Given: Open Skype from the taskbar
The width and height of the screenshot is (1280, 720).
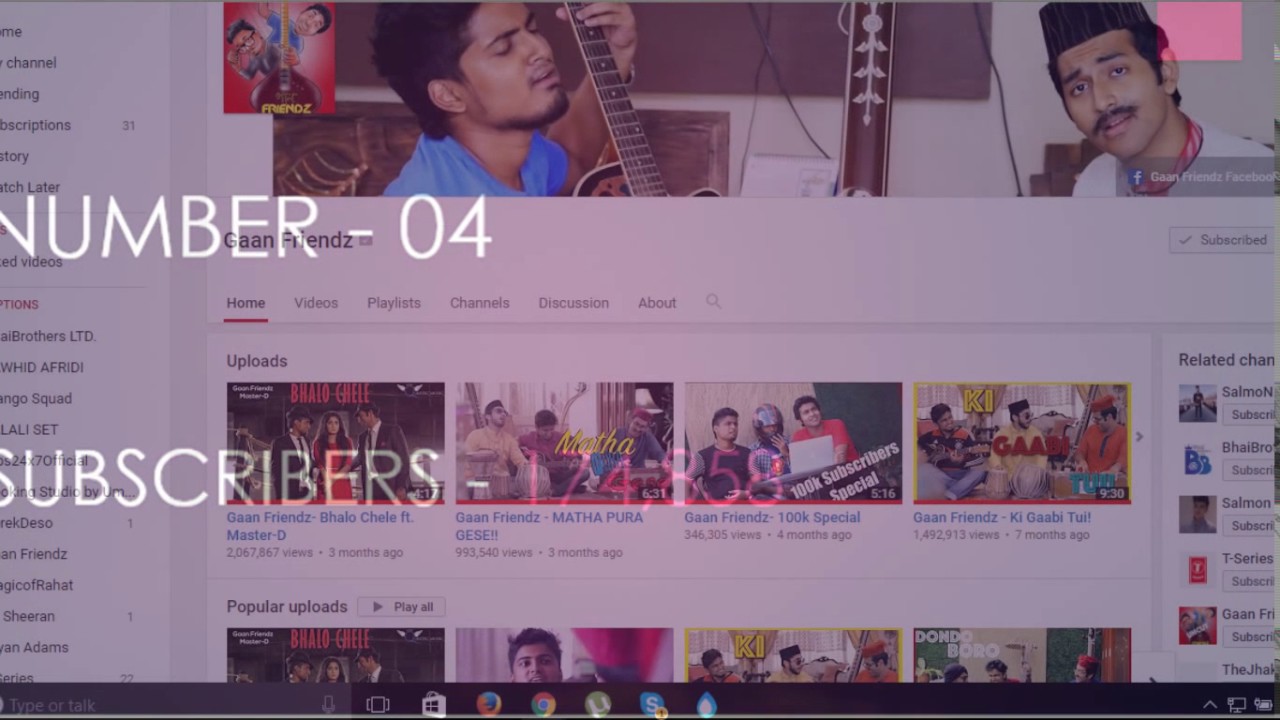Looking at the screenshot, I should point(652,705).
